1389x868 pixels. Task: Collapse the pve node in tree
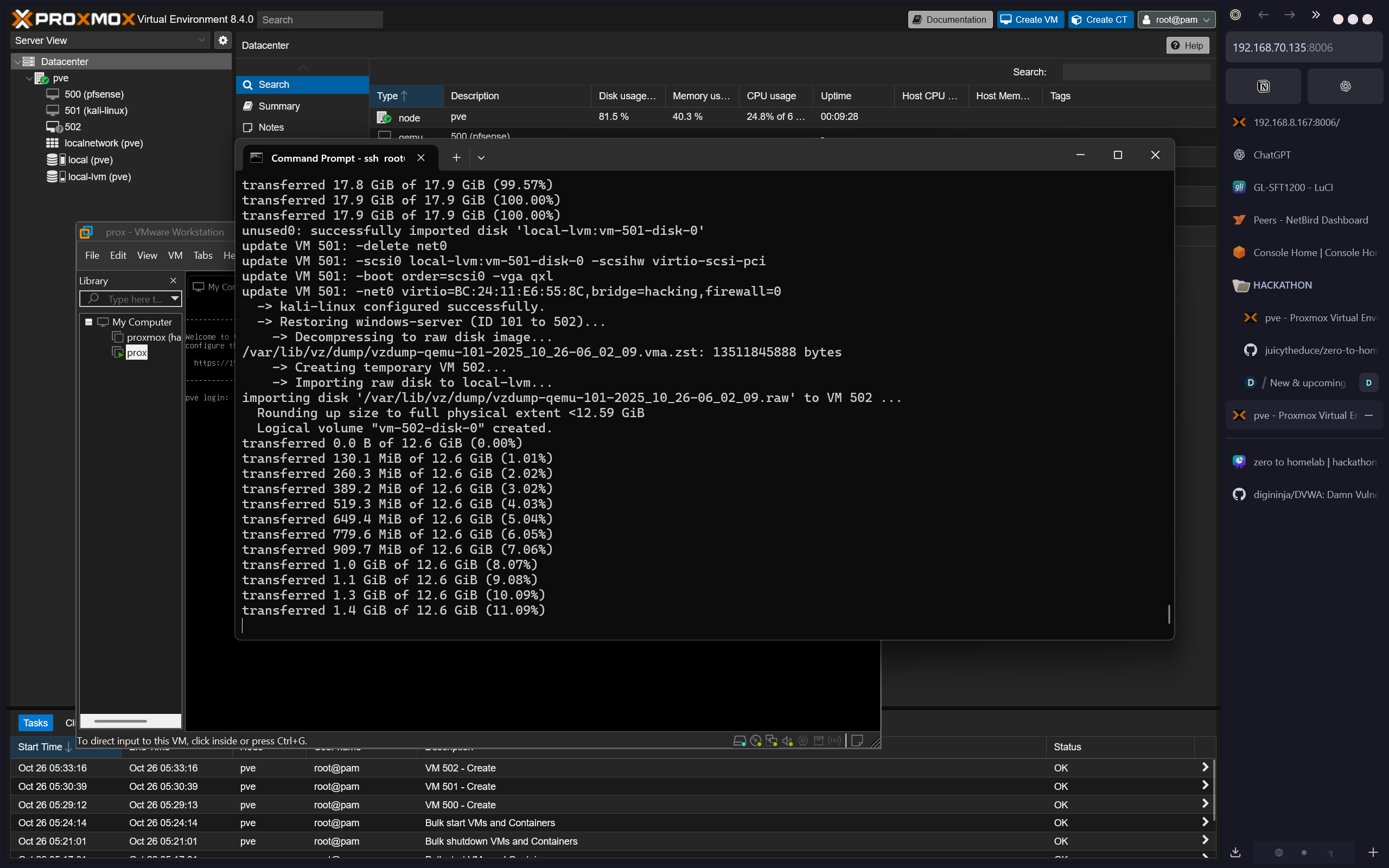[x=29, y=78]
